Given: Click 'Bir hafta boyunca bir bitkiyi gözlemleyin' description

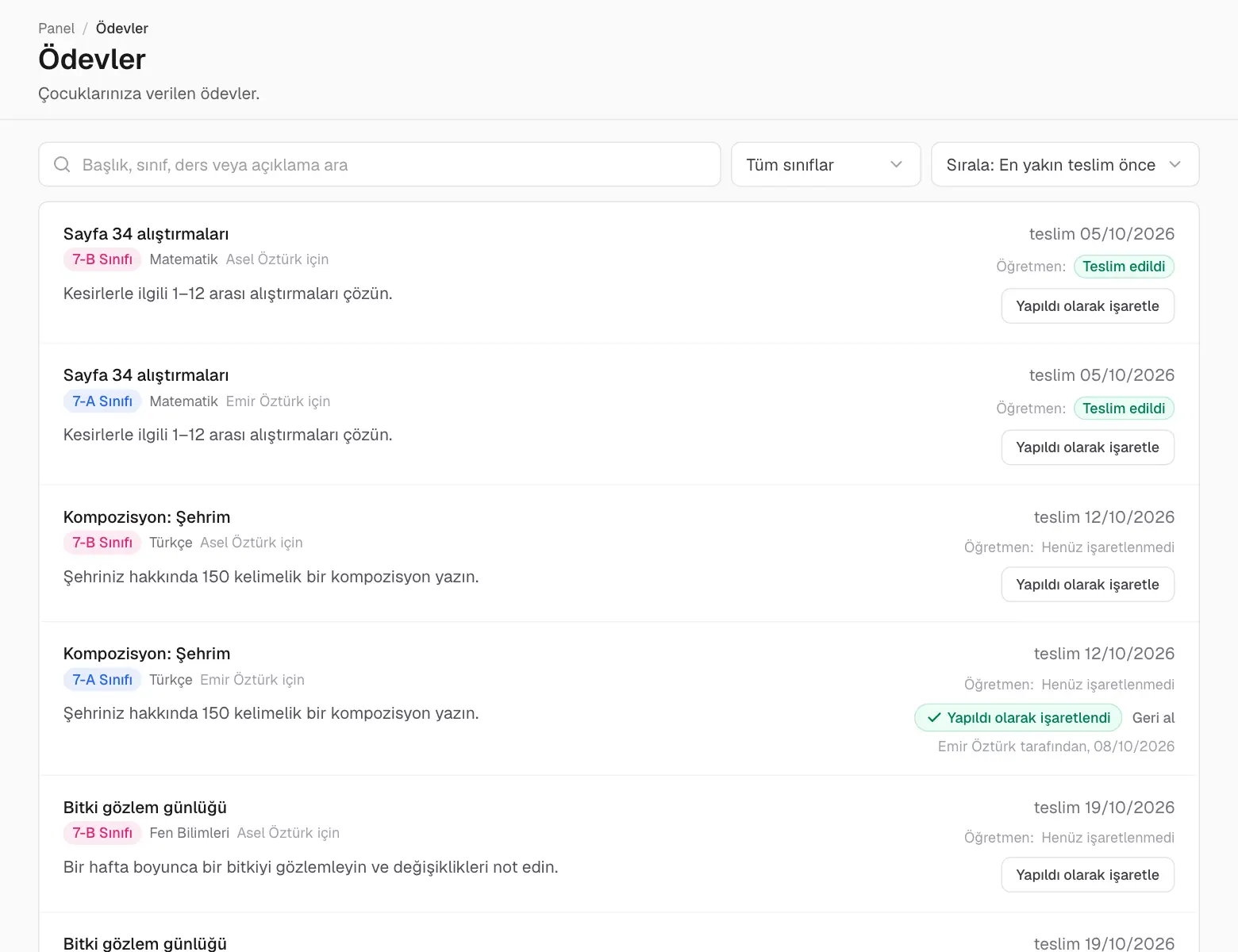Looking at the screenshot, I should 310,867.
